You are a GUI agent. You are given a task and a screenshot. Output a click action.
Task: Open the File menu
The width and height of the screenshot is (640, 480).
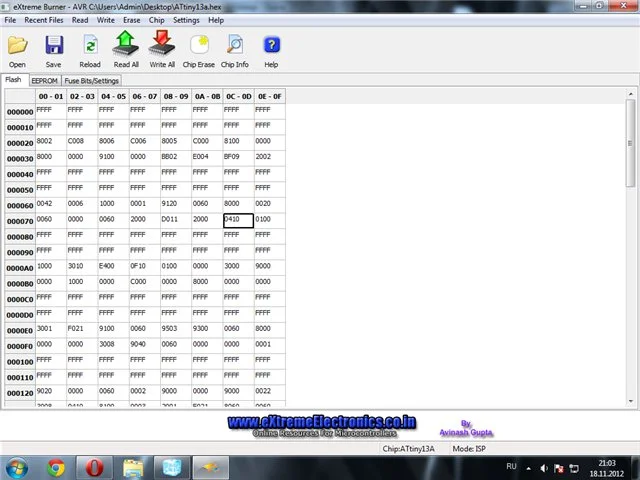click(x=10, y=20)
